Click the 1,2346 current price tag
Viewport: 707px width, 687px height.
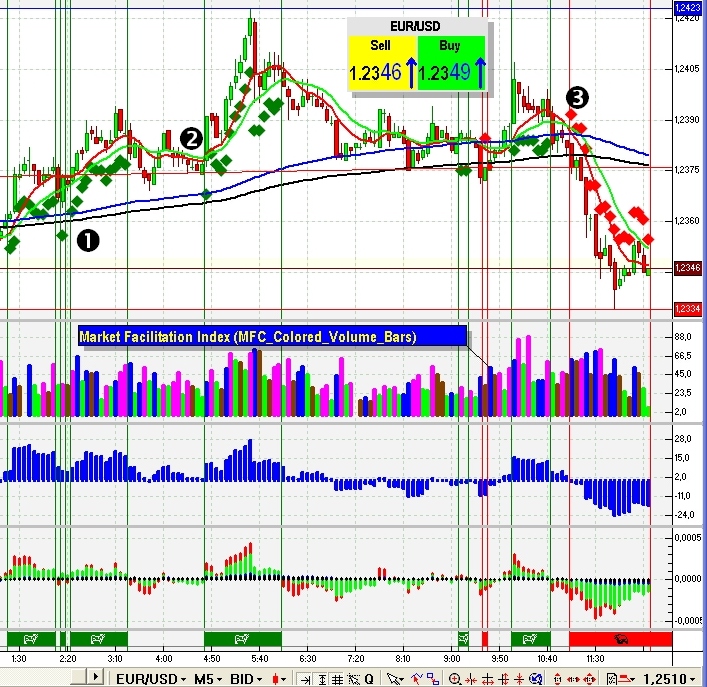[688, 268]
